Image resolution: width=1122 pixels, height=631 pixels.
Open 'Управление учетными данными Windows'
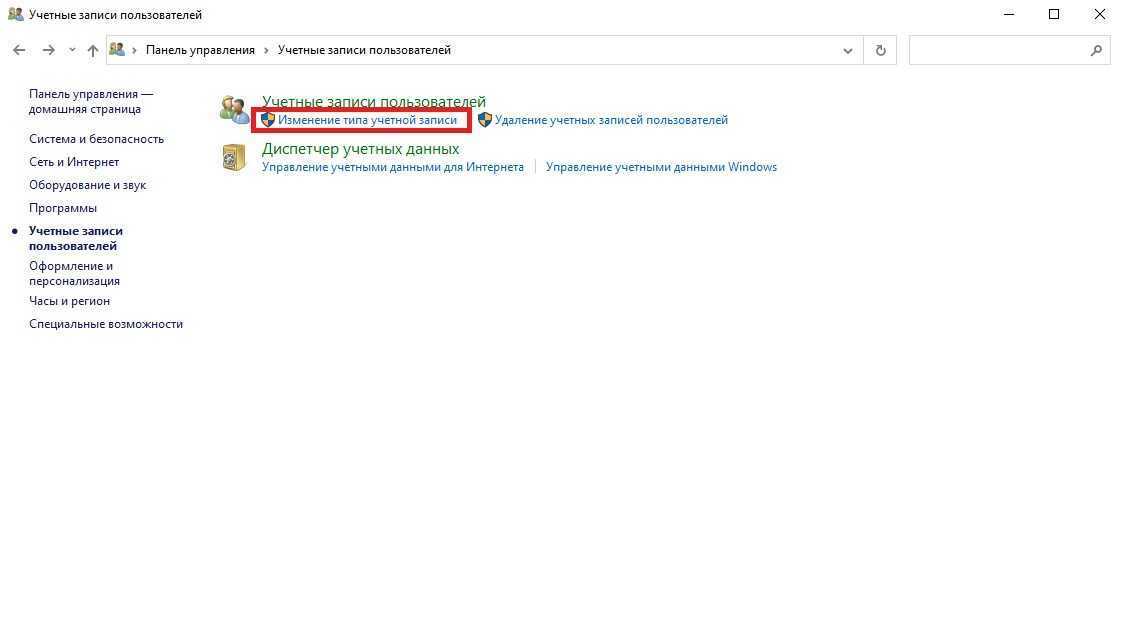click(x=661, y=167)
